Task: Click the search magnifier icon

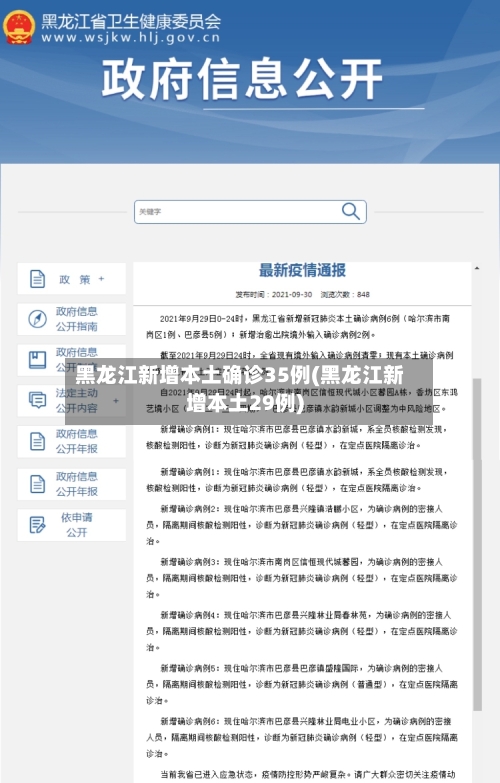Action: pos(351,211)
